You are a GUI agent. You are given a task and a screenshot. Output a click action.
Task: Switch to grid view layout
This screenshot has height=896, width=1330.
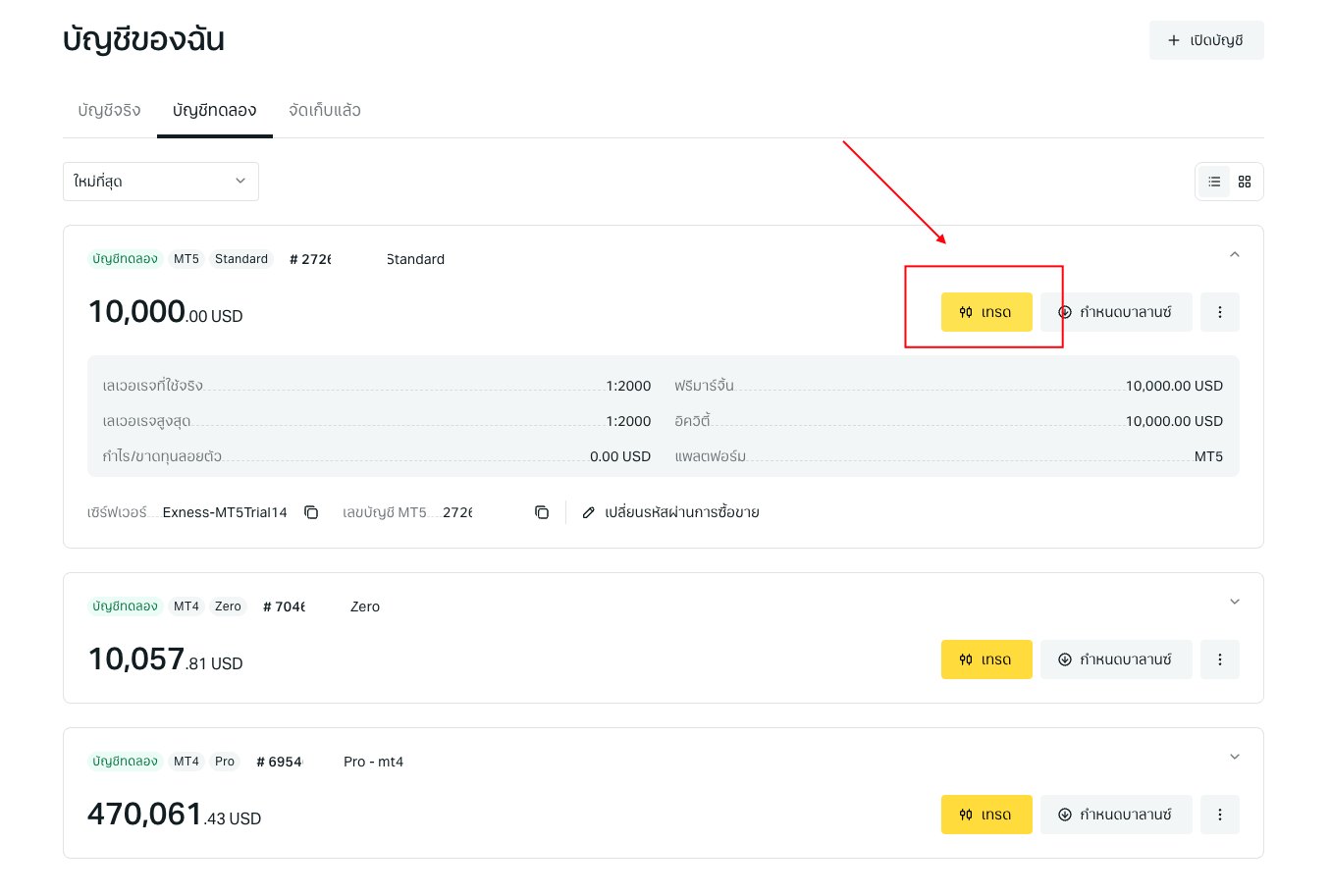point(1245,182)
